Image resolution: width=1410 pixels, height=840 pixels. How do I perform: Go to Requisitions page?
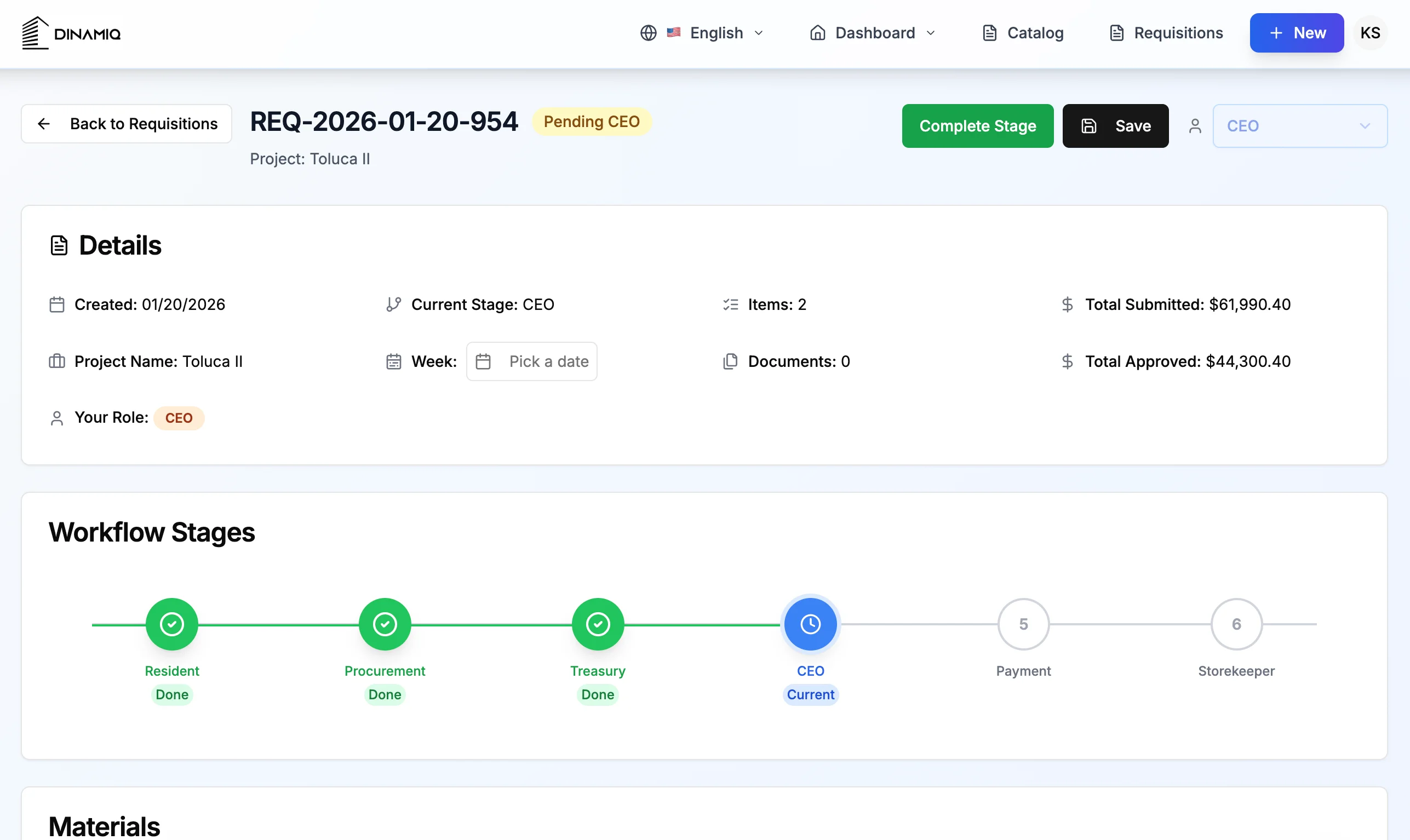click(x=1166, y=33)
